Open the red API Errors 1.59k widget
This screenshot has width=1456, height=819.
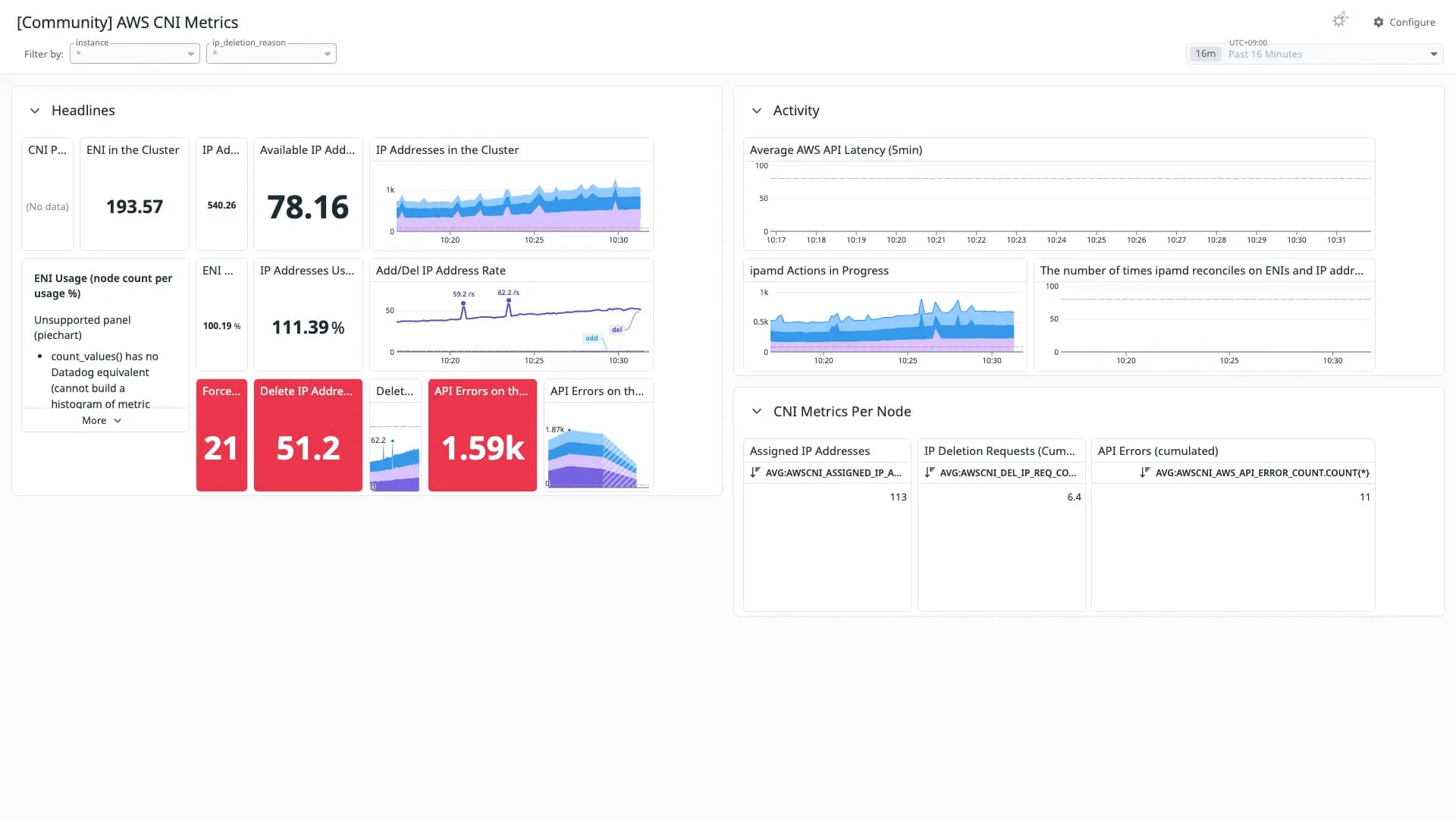click(x=482, y=435)
